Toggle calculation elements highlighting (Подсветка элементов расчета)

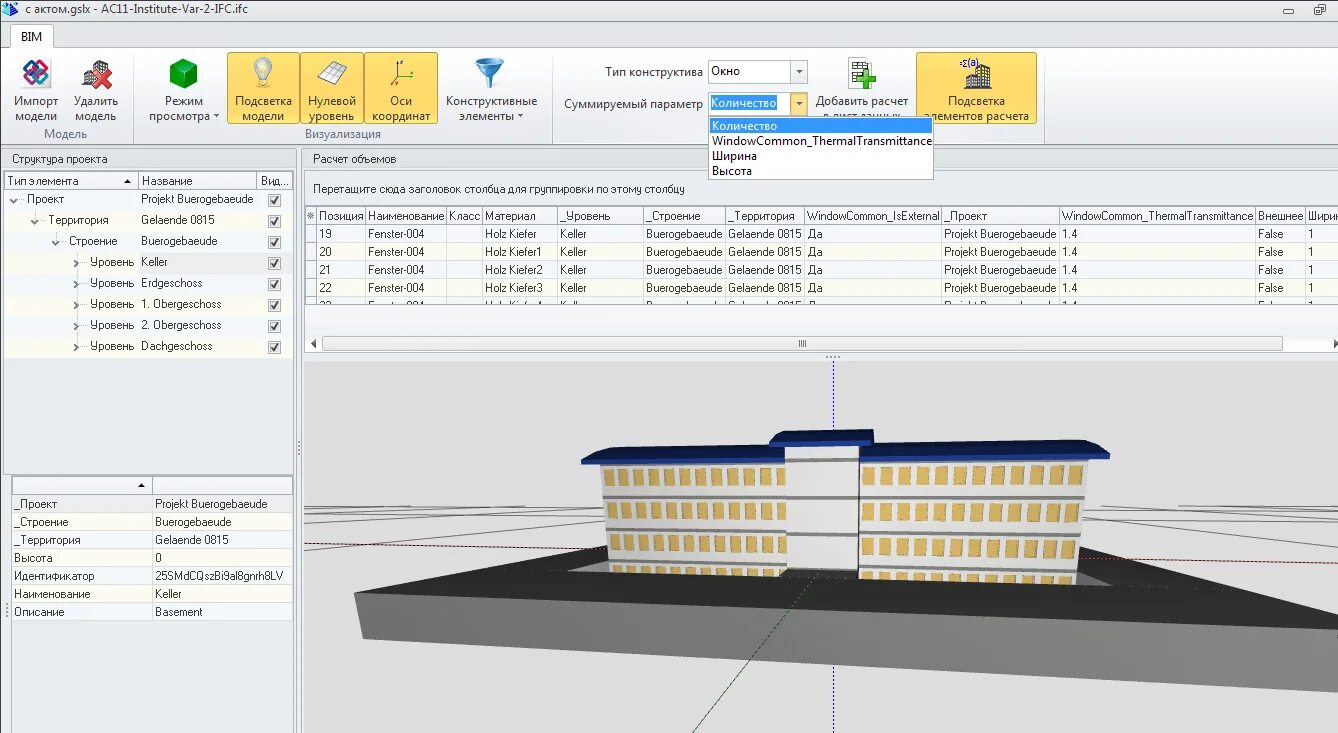[976, 88]
